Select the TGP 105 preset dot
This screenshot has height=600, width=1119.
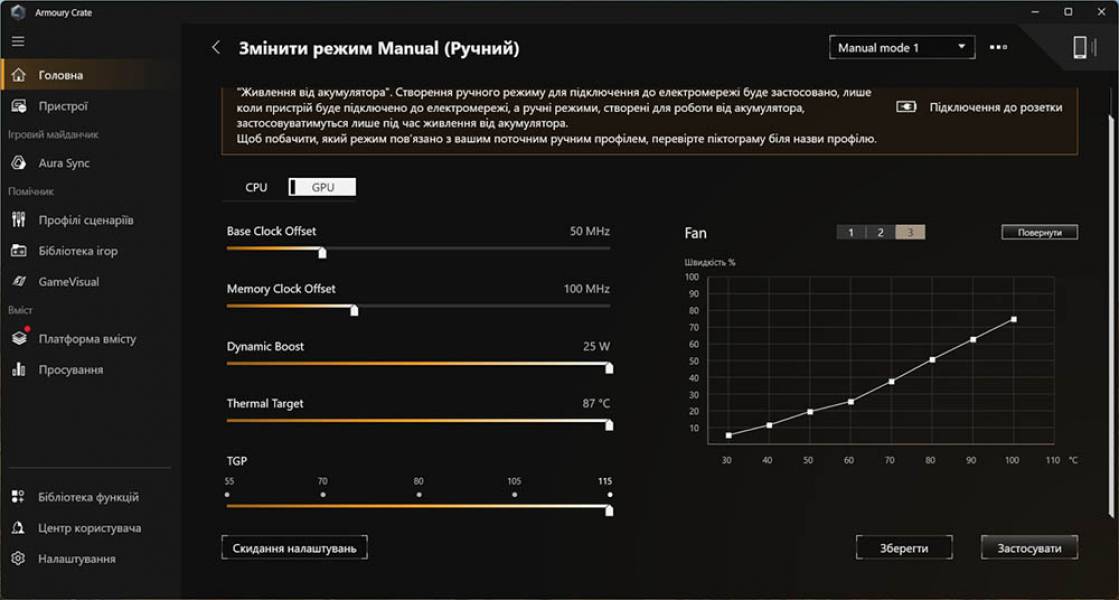coord(515,494)
